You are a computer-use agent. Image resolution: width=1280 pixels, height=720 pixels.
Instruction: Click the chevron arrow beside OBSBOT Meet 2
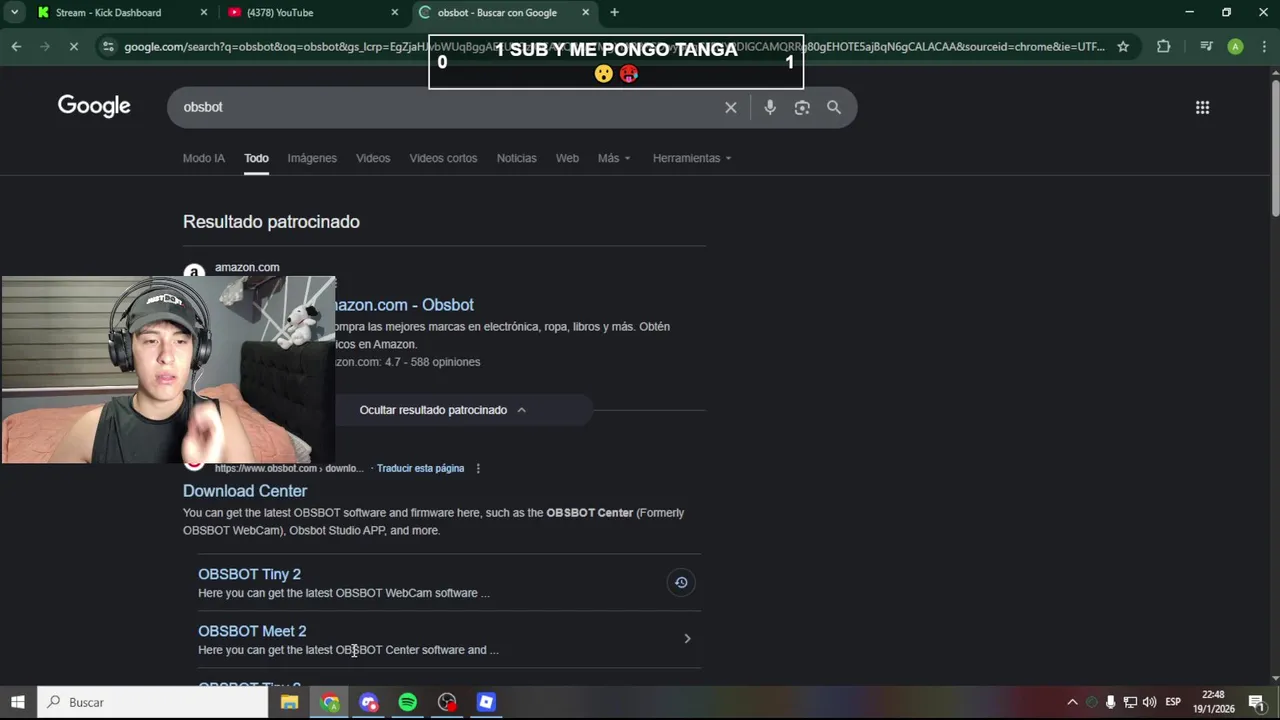tap(687, 638)
